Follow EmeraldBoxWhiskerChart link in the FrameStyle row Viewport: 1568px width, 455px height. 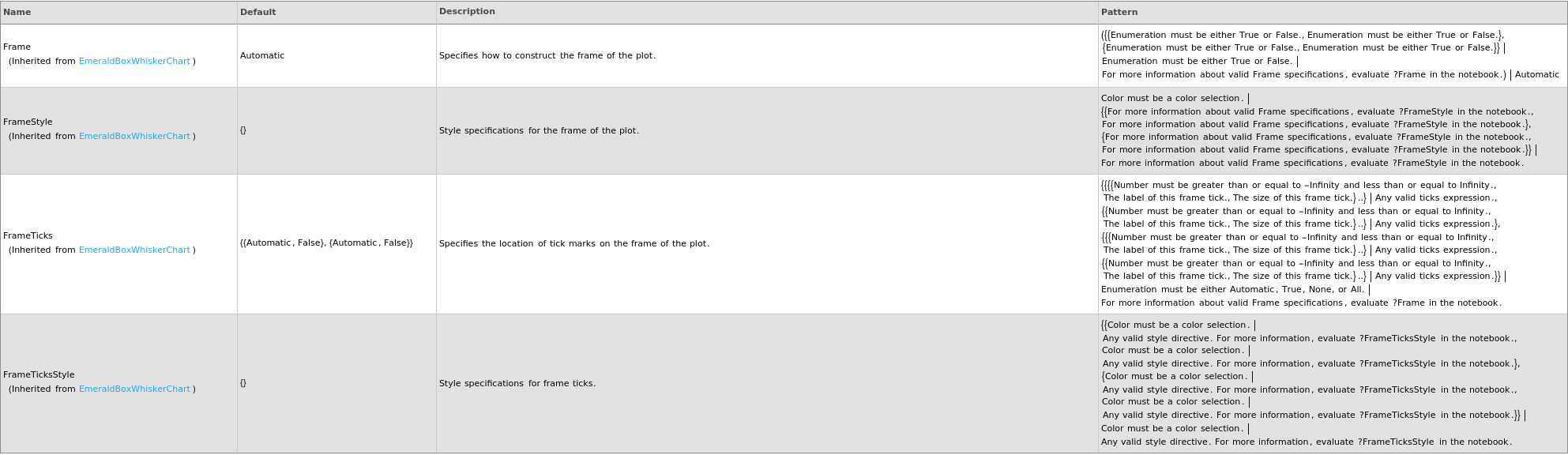(134, 137)
